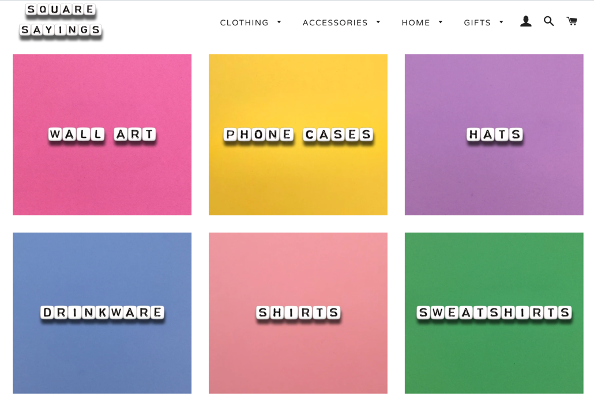This screenshot has height=404, width=594.
Task: Open the purple Hats category tile
Action: pyautogui.click(x=494, y=135)
